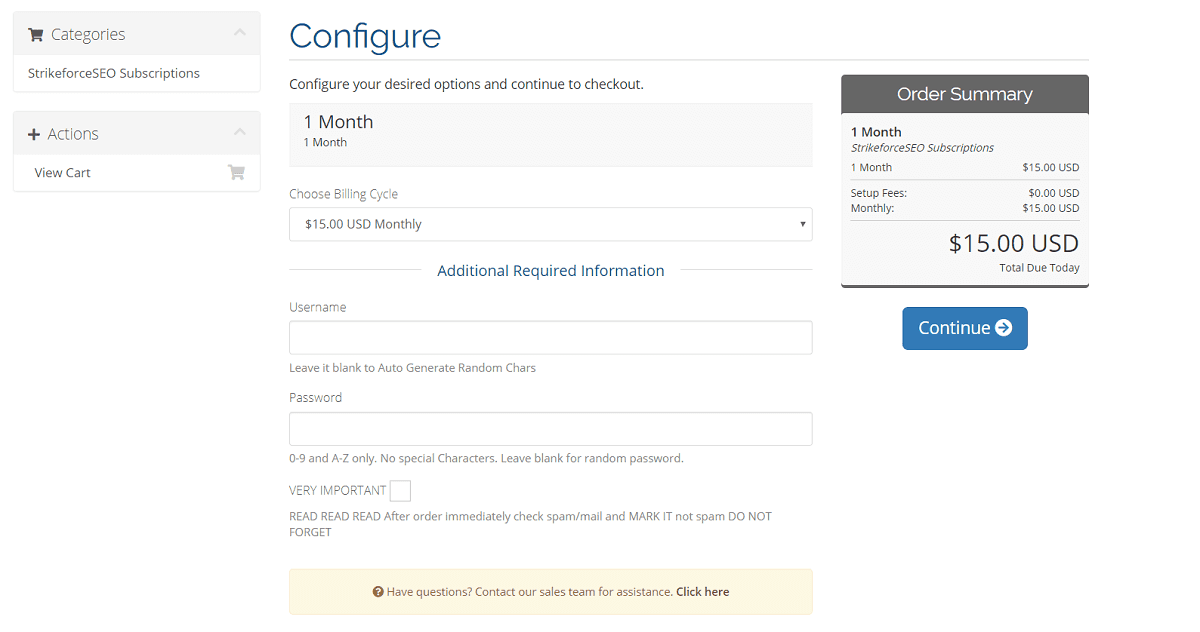Click 'Choose Billing Cycle' label
The image size is (1200, 632).
[x=343, y=194]
